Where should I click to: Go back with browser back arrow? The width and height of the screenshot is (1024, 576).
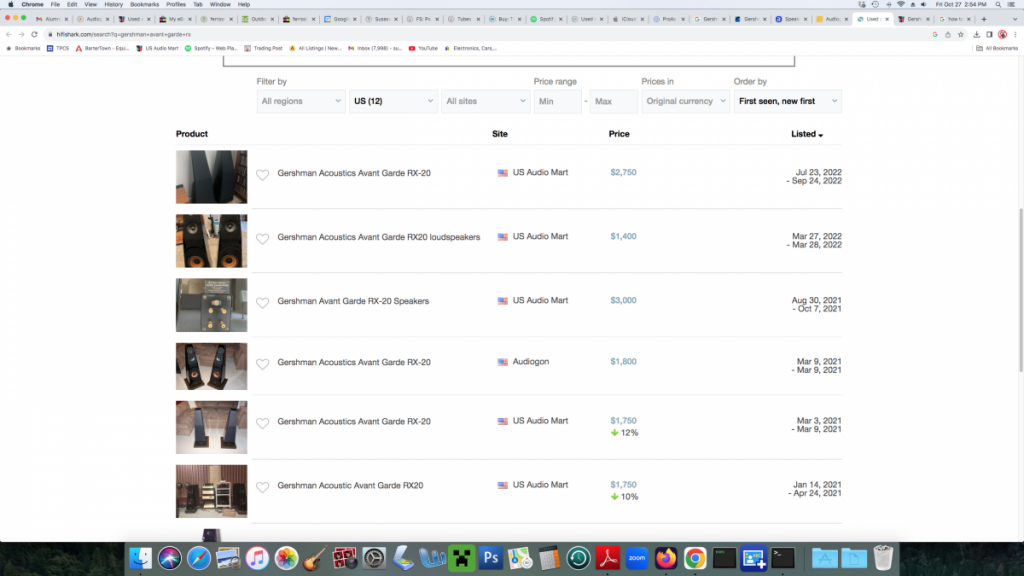pyautogui.click(x=8, y=34)
